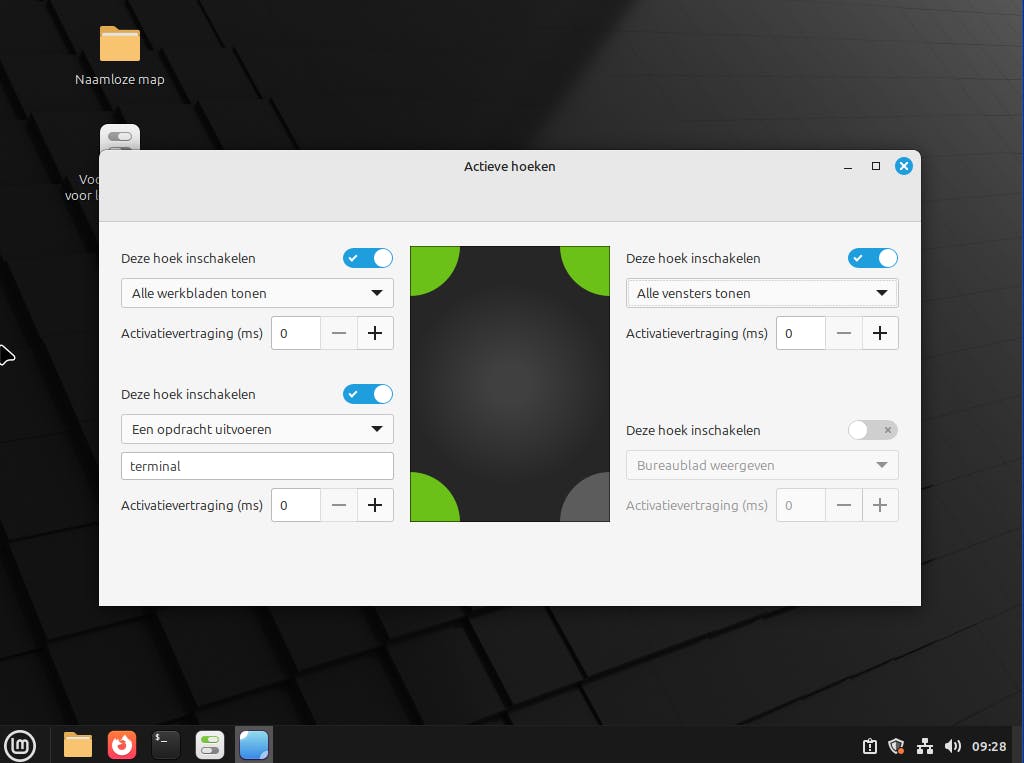Select the partially hidden settings desktop icon
The height and width of the screenshot is (763, 1024).
(x=120, y=137)
